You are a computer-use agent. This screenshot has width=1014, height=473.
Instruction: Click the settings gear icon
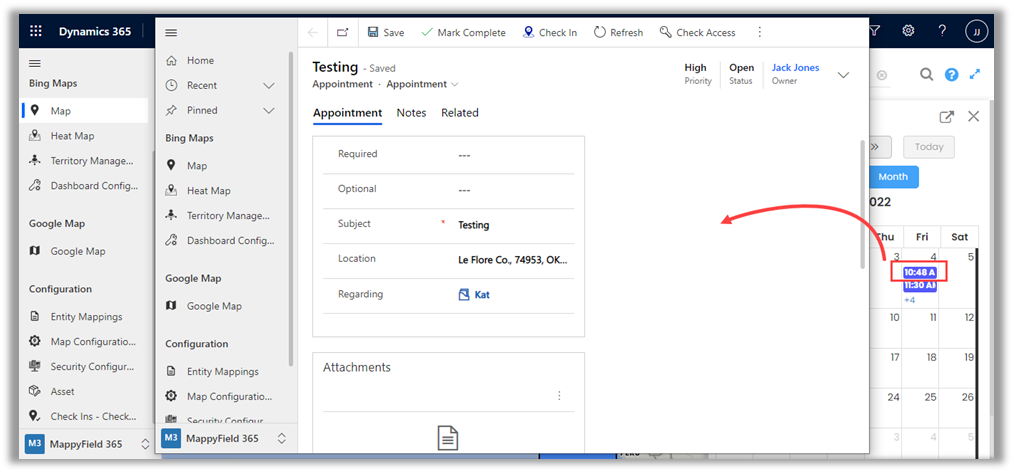pos(908,31)
